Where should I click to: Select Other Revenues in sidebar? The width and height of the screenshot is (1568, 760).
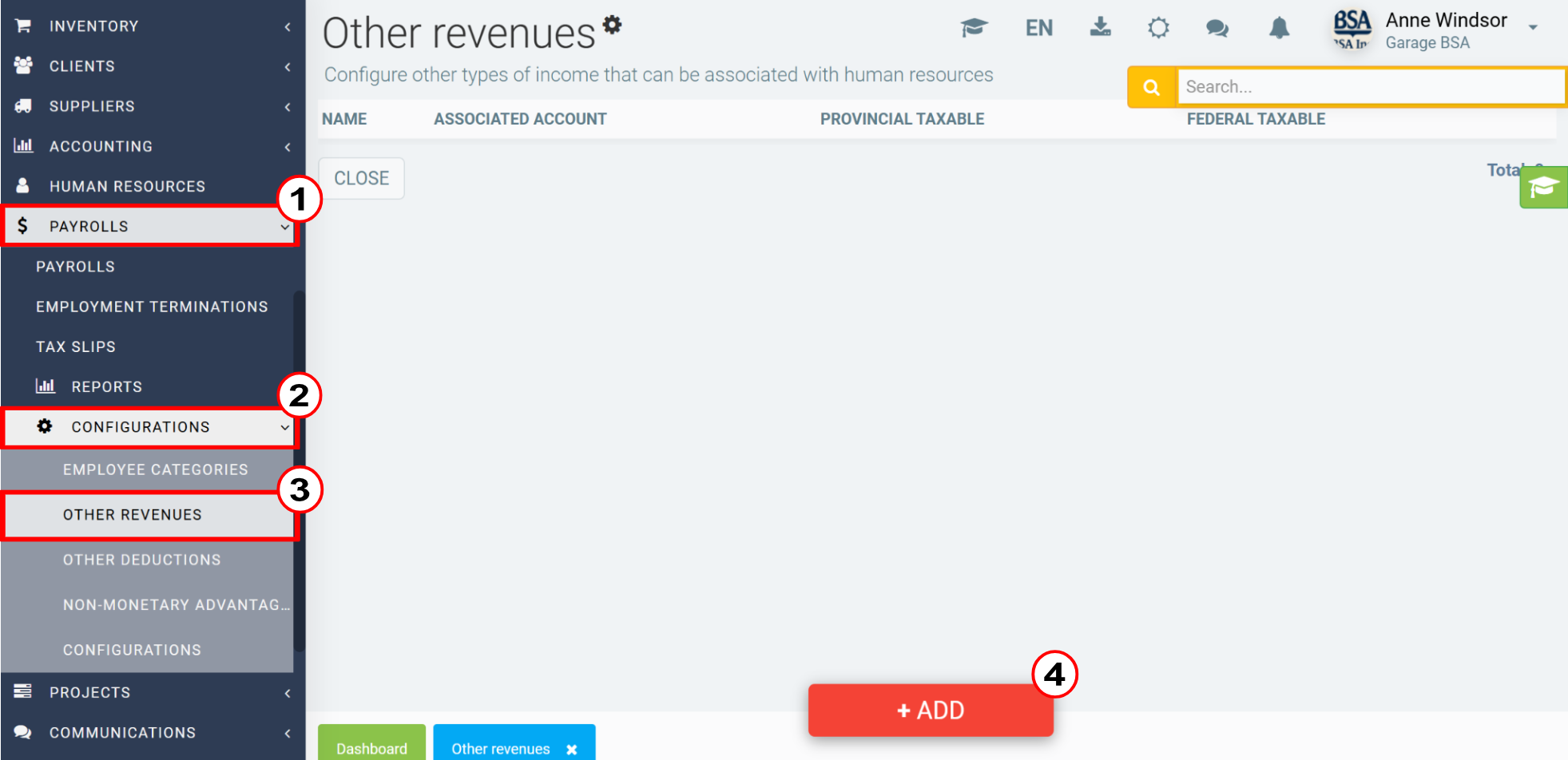pos(149,515)
